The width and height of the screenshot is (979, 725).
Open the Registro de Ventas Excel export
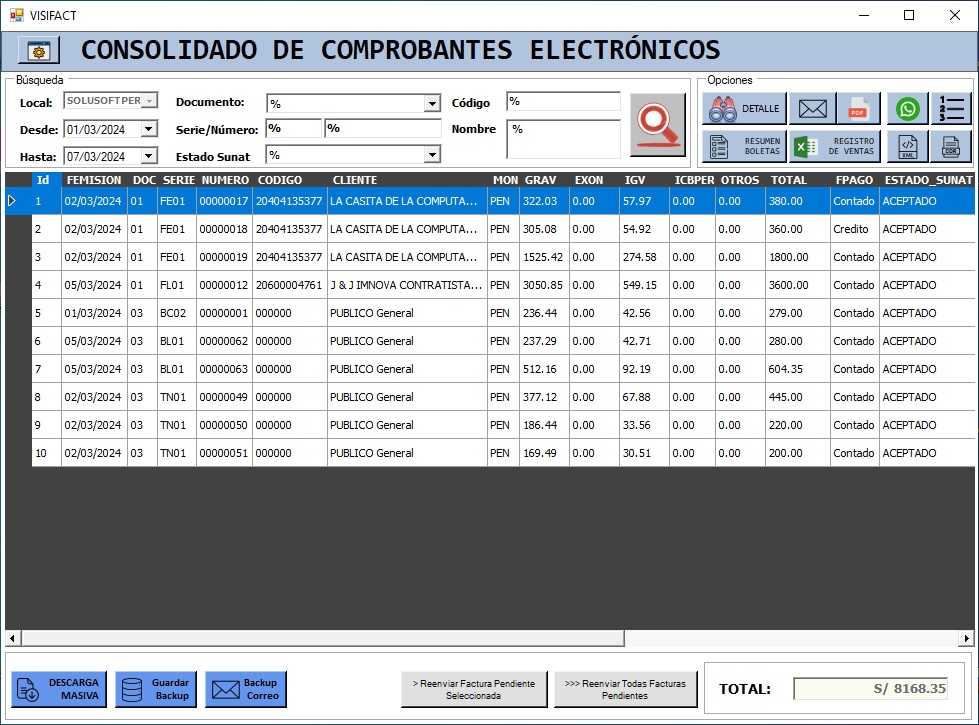[x=834, y=147]
